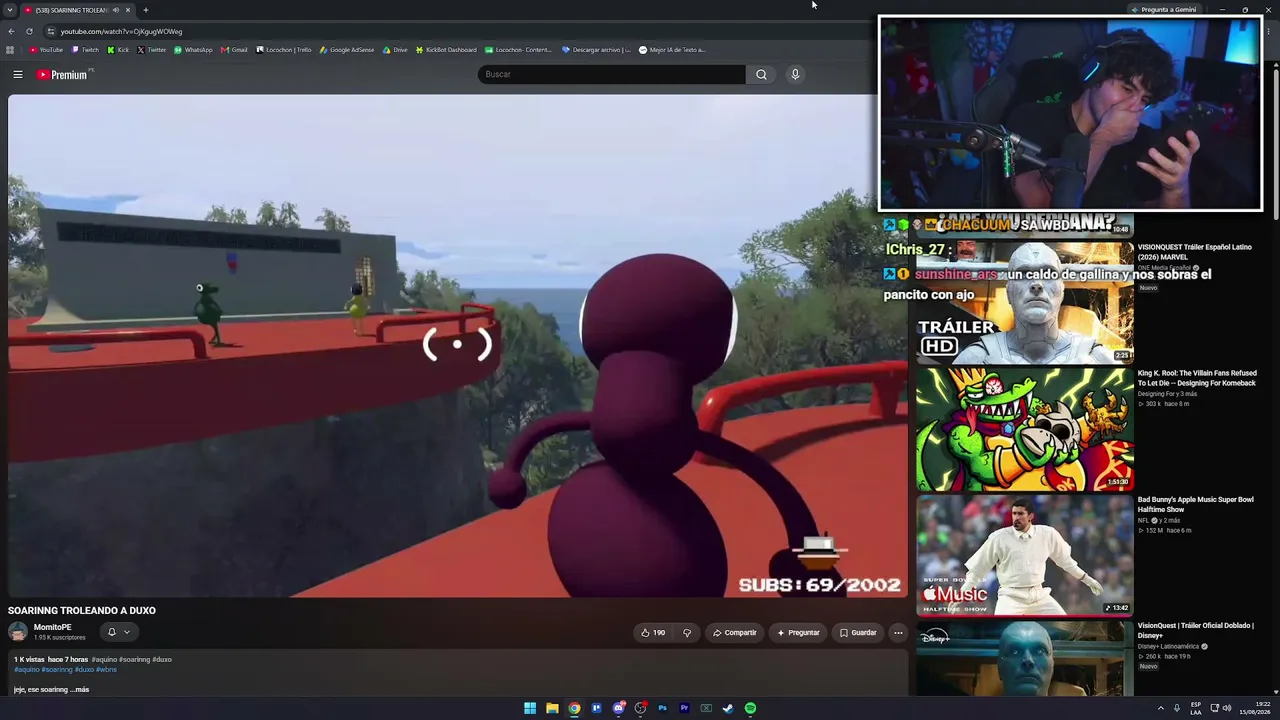The width and height of the screenshot is (1280, 720).
Task: Open VisionQuest Tráiler Oficial Doblado Disney+ title
Action: (1195, 630)
